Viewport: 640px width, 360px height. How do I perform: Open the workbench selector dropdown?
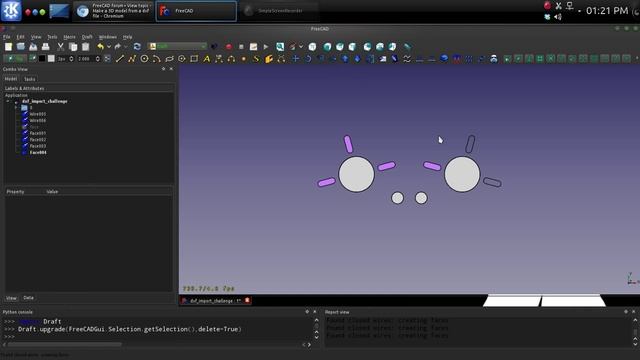pos(178,47)
